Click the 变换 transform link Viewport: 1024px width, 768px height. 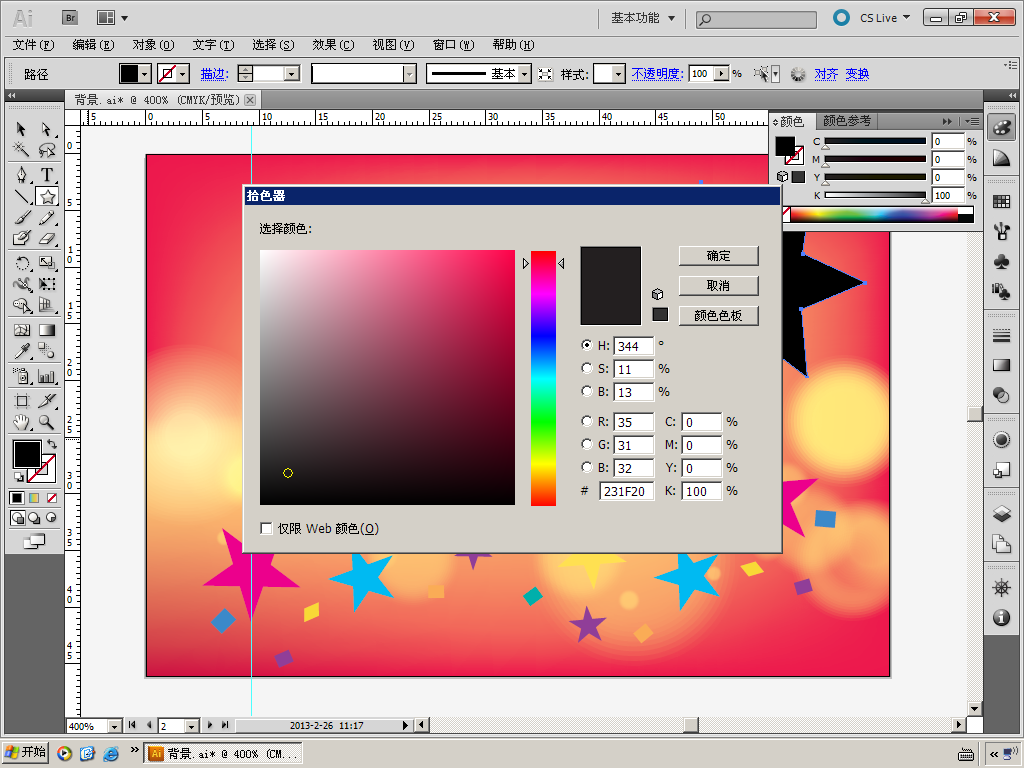[857, 74]
